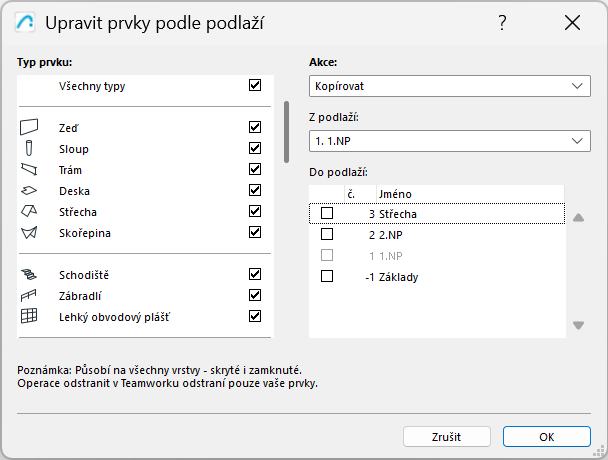Expand the Z podlaží story dropdown

(448, 141)
